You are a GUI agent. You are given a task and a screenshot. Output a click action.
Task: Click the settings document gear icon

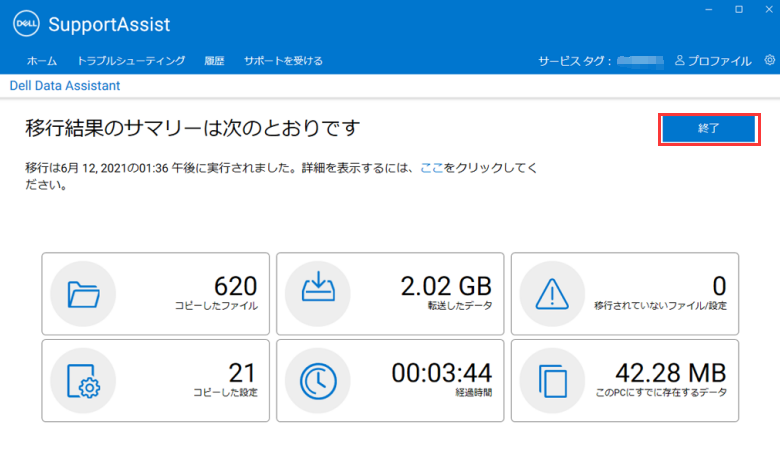point(83,381)
